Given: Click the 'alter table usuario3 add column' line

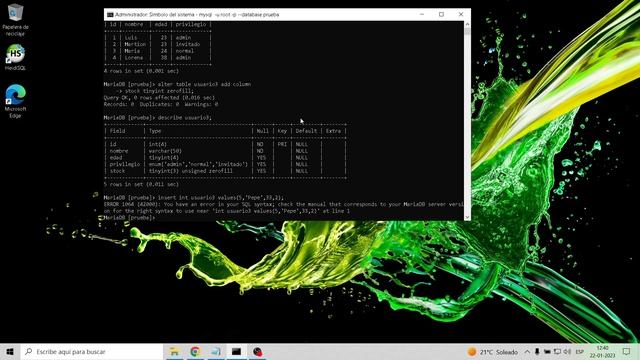Looking at the screenshot, I should [177, 84].
